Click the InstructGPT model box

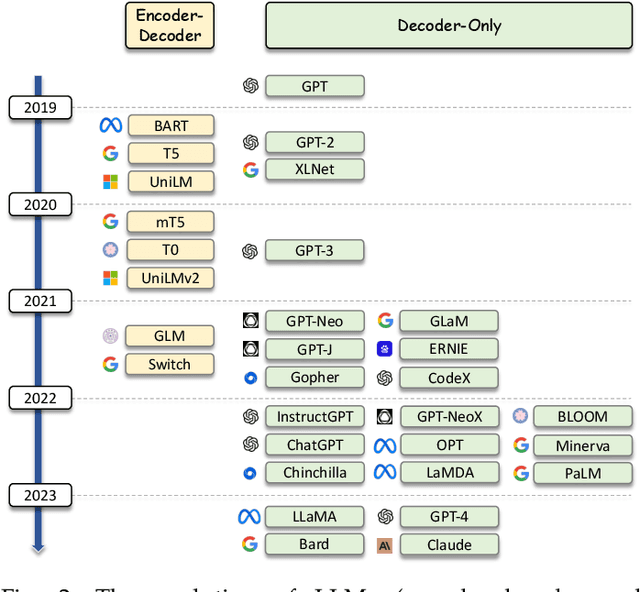(314, 416)
